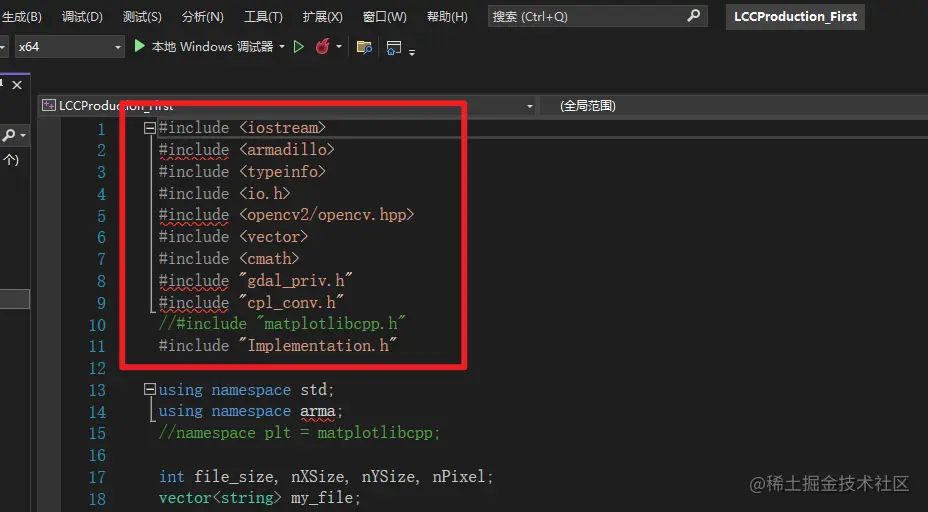Click the variable file_size on line 17

point(234,476)
